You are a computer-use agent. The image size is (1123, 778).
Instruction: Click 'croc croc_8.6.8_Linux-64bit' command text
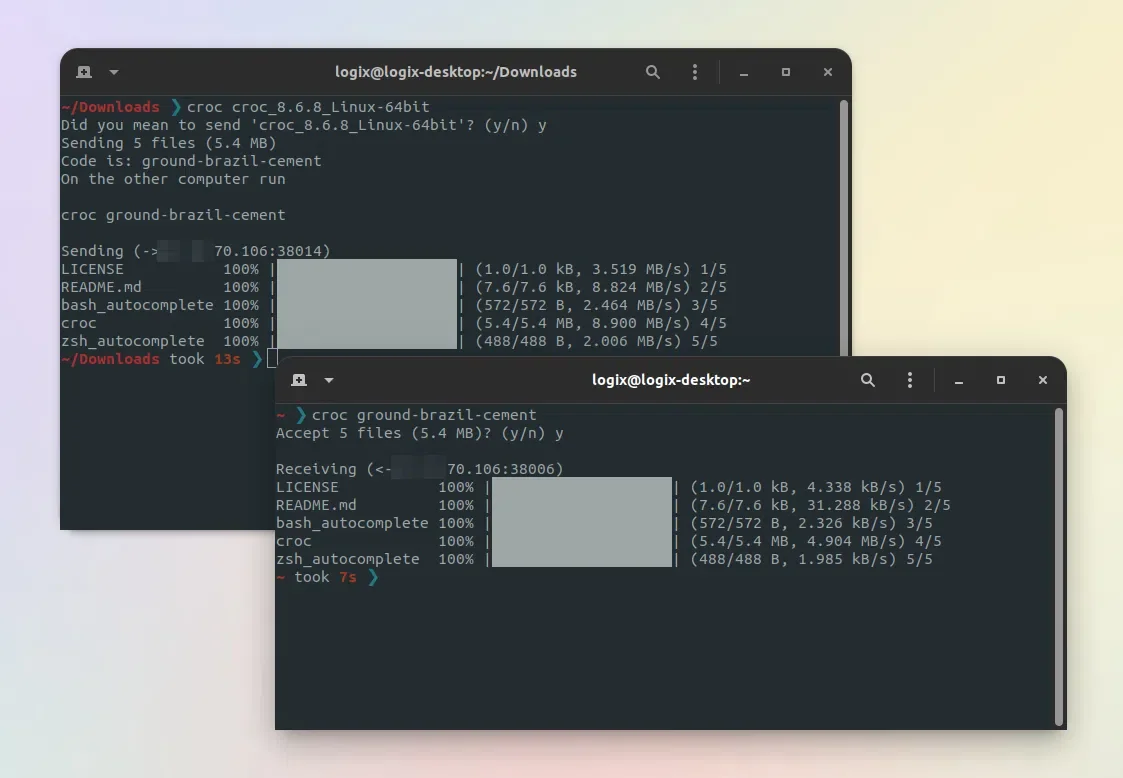[x=308, y=107]
